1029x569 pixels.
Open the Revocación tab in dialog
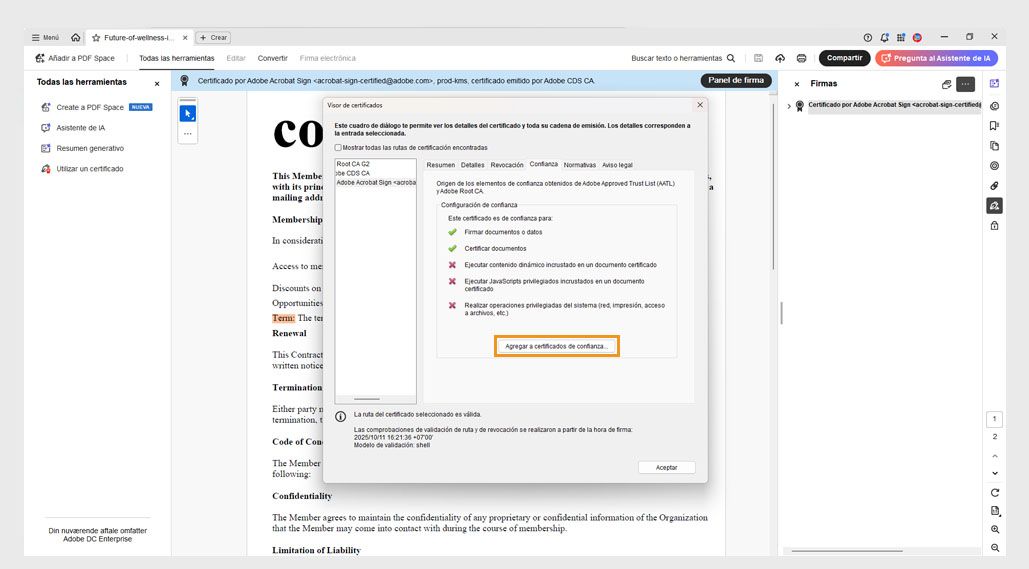tap(507, 165)
